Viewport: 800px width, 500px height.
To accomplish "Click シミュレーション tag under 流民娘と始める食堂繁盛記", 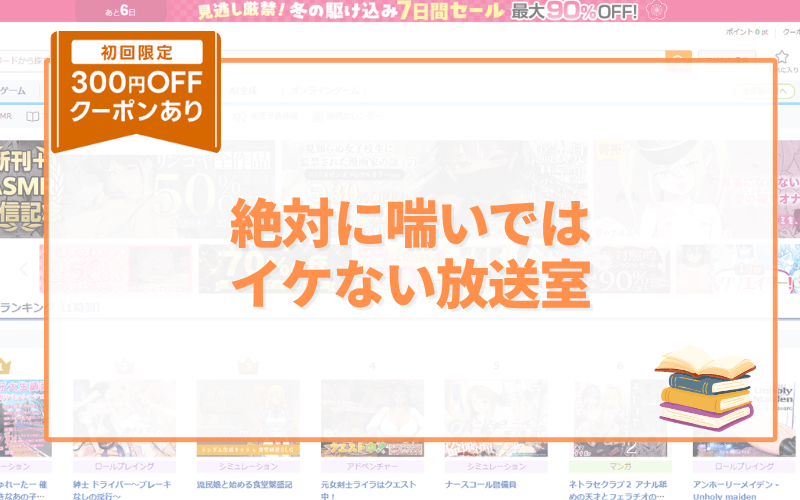I will click(x=248, y=466).
